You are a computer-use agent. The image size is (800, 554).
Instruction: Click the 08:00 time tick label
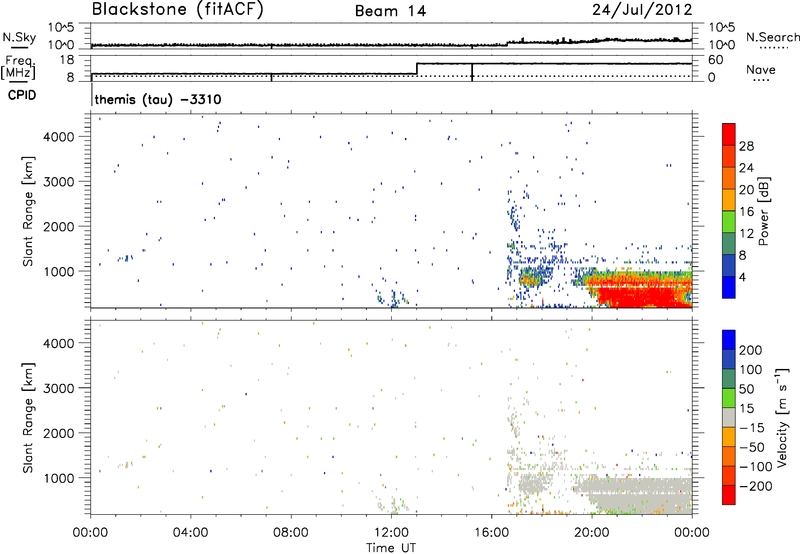(x=291, y=533)
